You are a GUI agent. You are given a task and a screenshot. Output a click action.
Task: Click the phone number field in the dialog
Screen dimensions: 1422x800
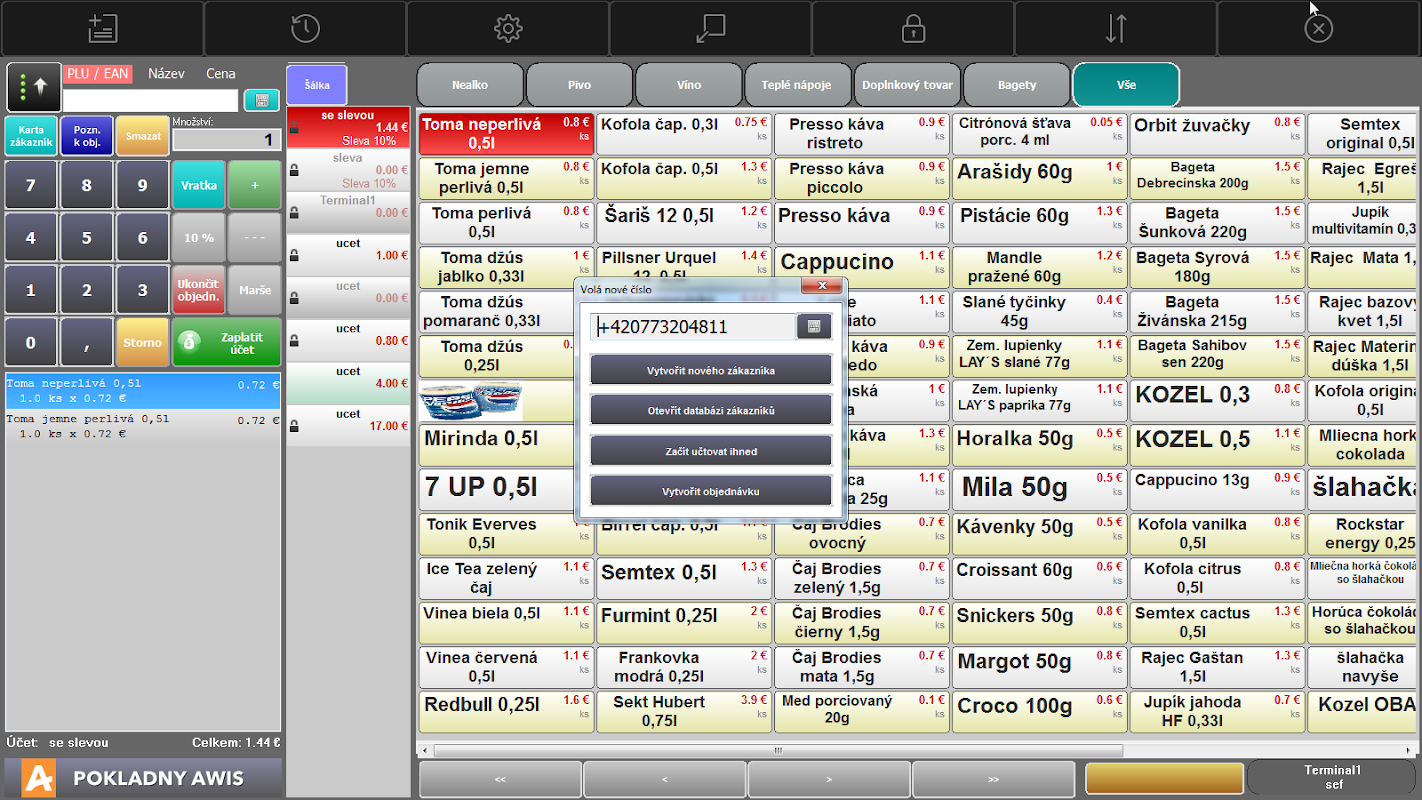pyautogui.click(x=693, y=327)
